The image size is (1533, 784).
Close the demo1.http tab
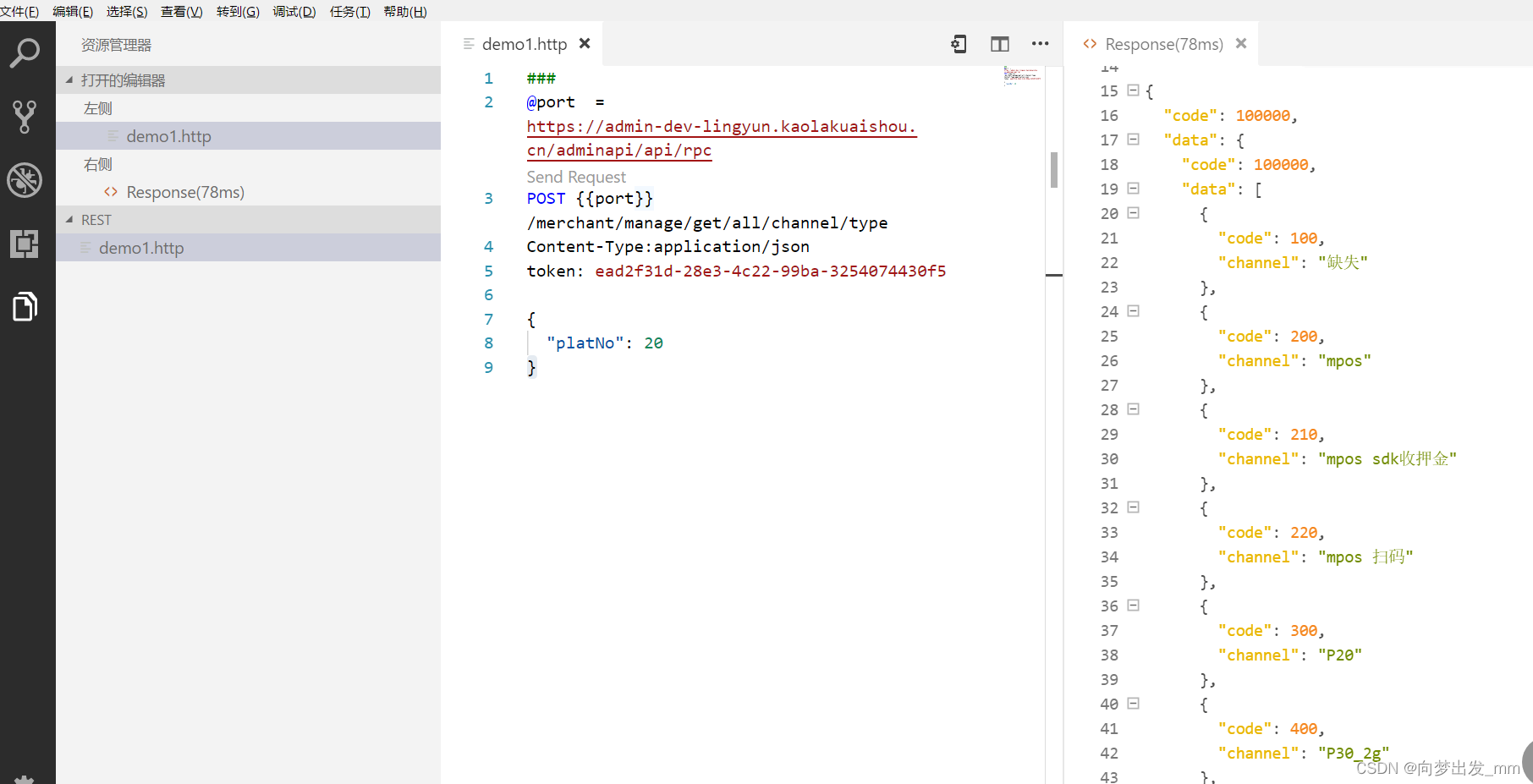click(x=585, y=43)
